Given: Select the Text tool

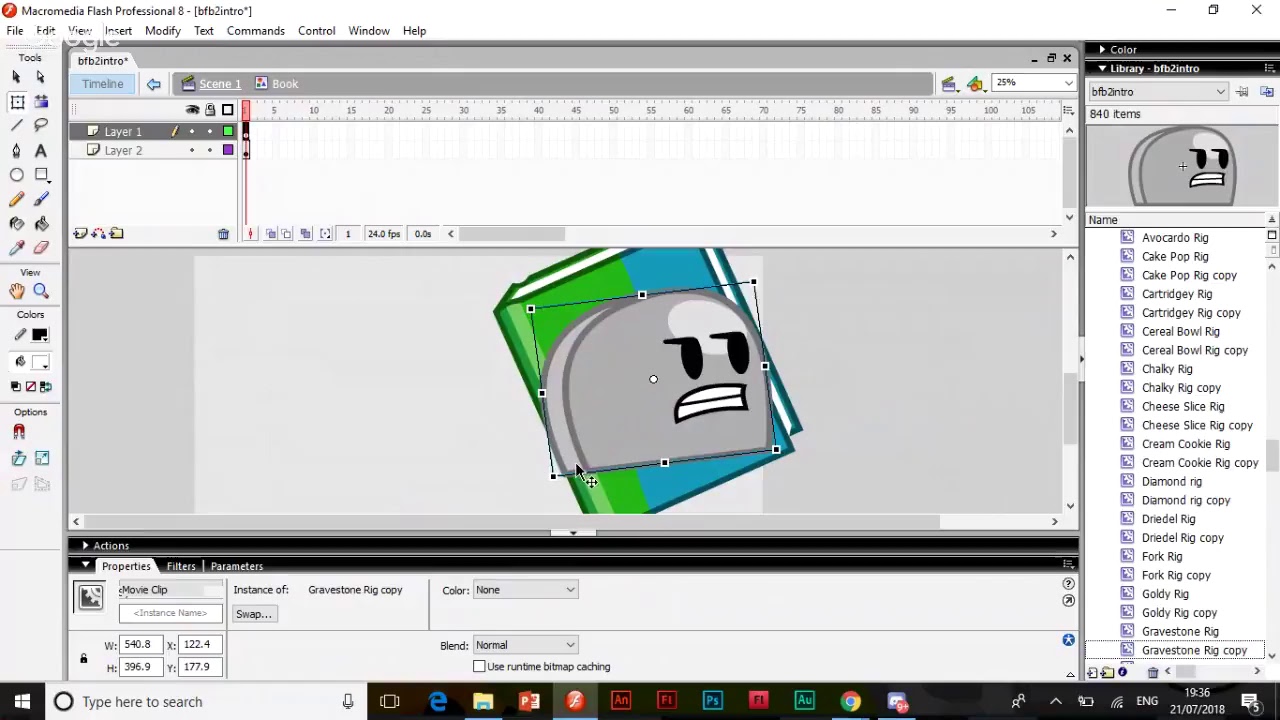Looking at the screenshot, I should pos(41,150).
